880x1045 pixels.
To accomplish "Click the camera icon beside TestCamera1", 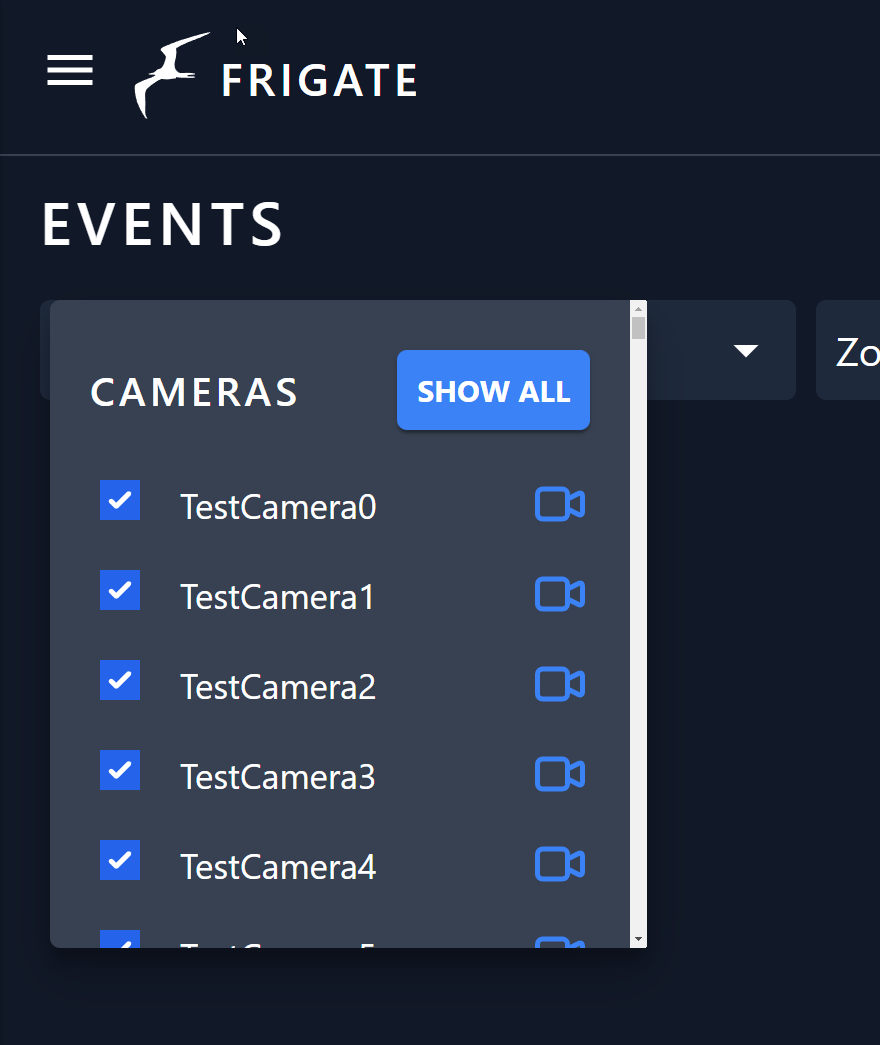I will click(x=560, y=594).
